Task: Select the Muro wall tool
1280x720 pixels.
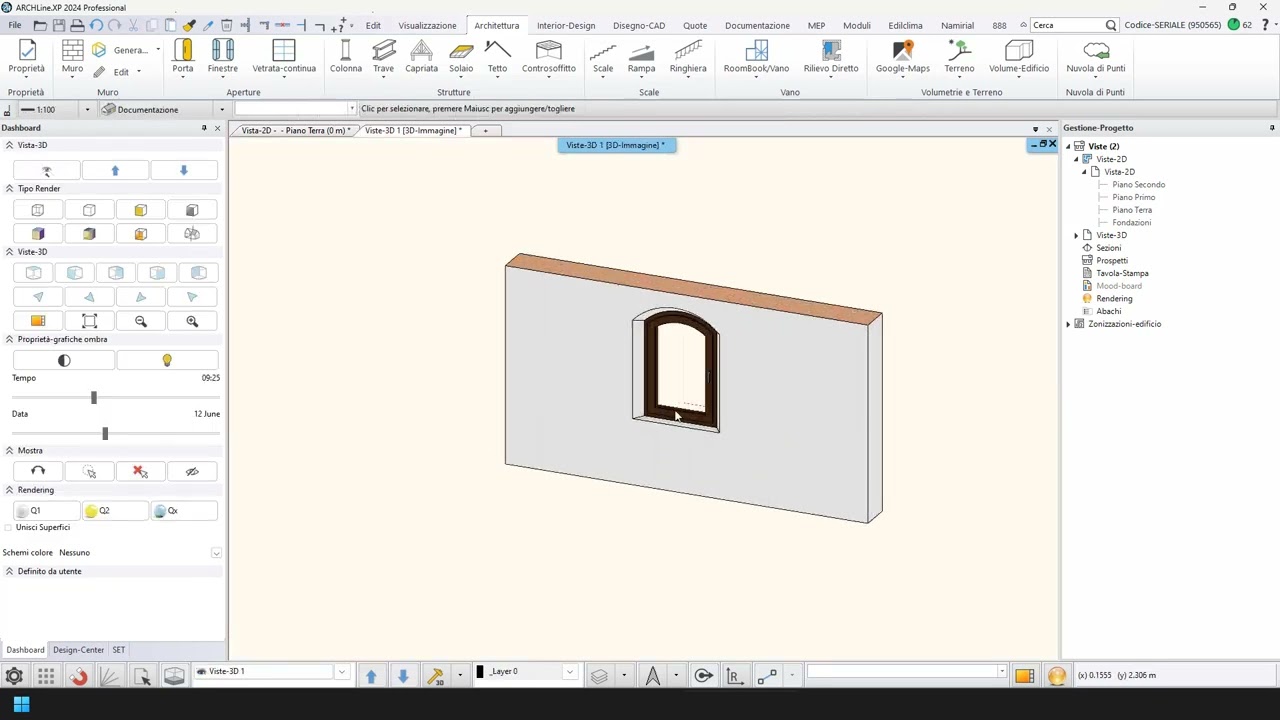Action: tap(72, 56)
